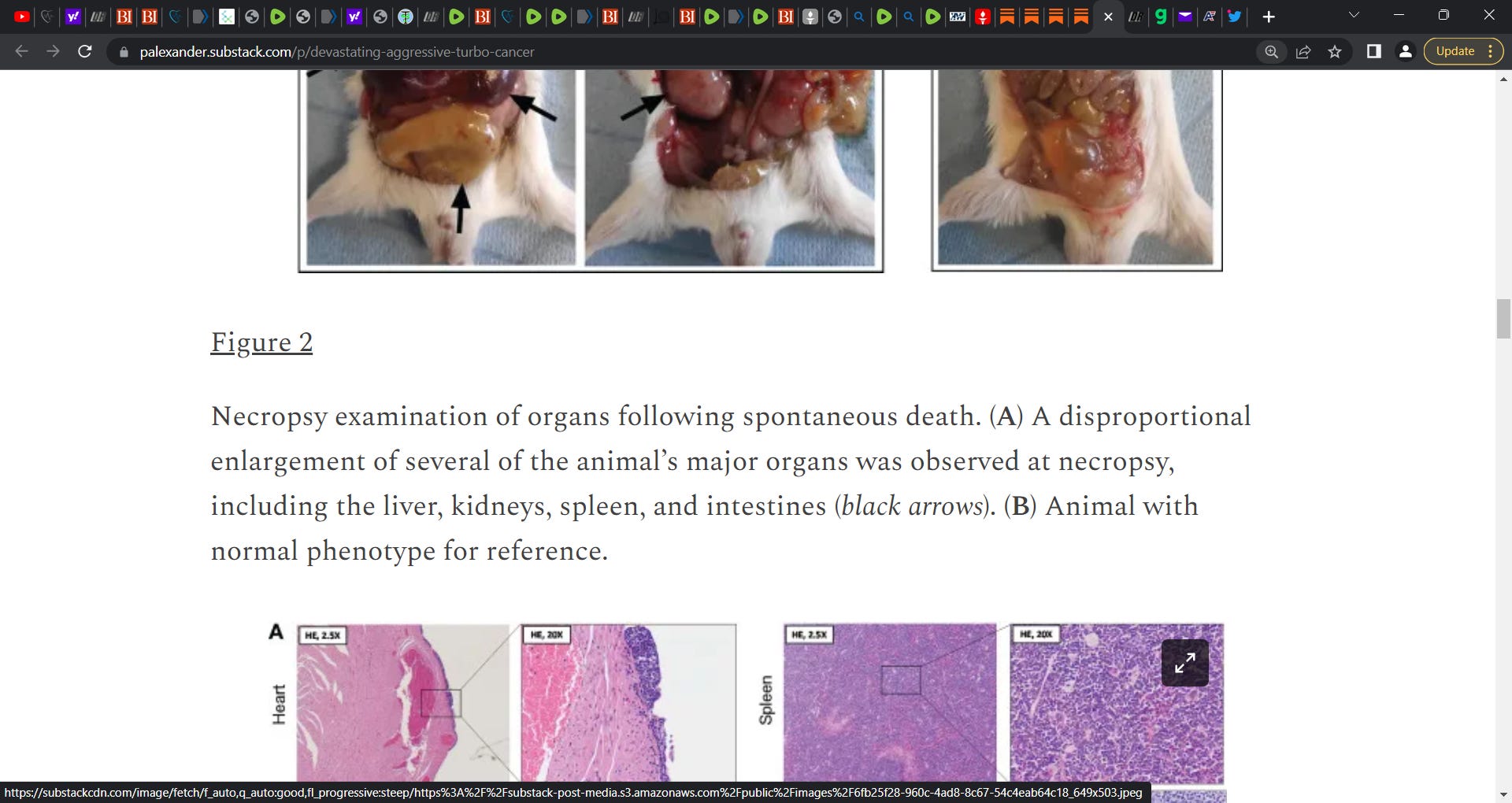
Task: Select an orange Substack tab
Action: click(1006, 16)
